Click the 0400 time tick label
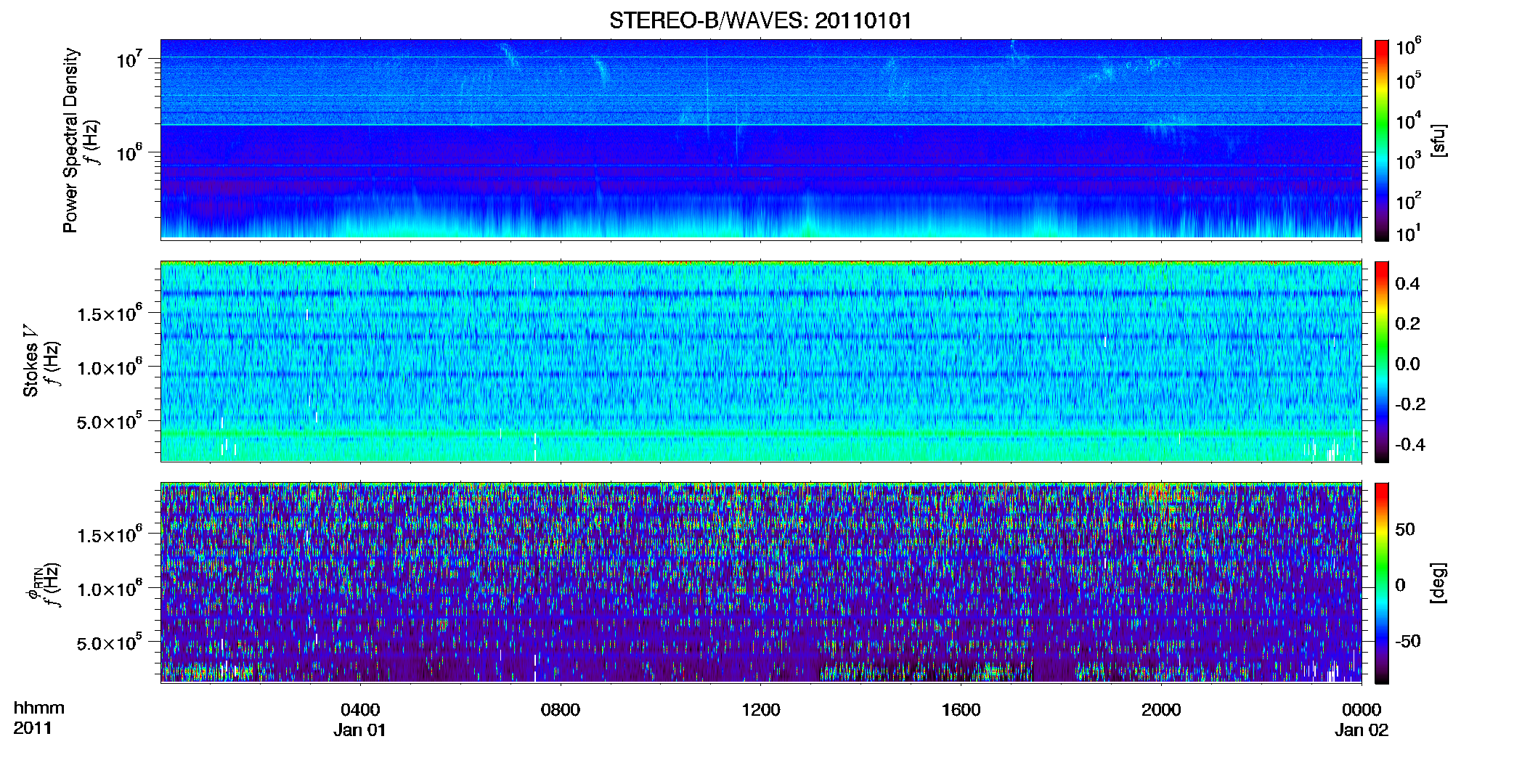The width and height of the screenshot is (1522, 784). click(x=360, y=710)
